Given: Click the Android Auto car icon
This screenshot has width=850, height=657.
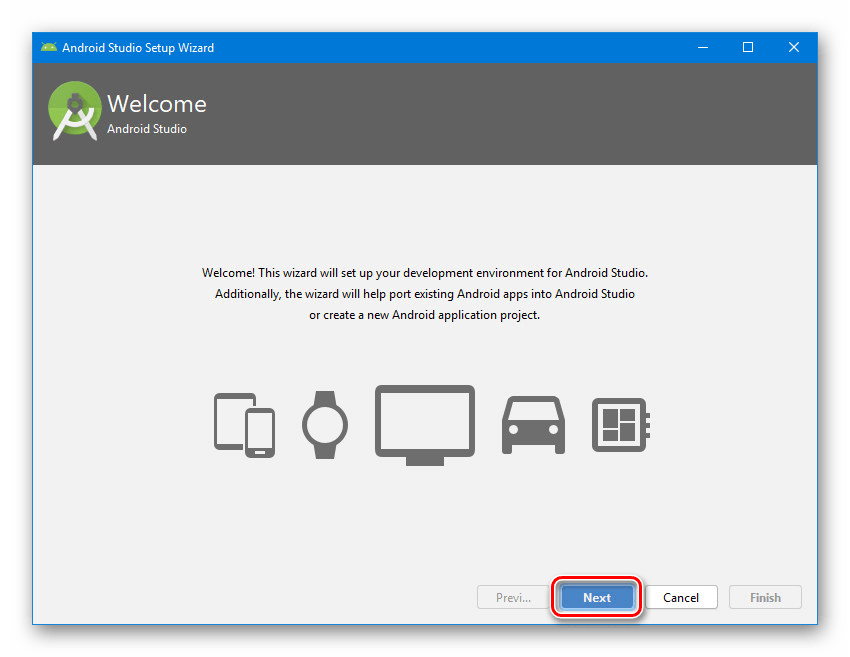Looking at the screenshot, I should pos(533,427).
